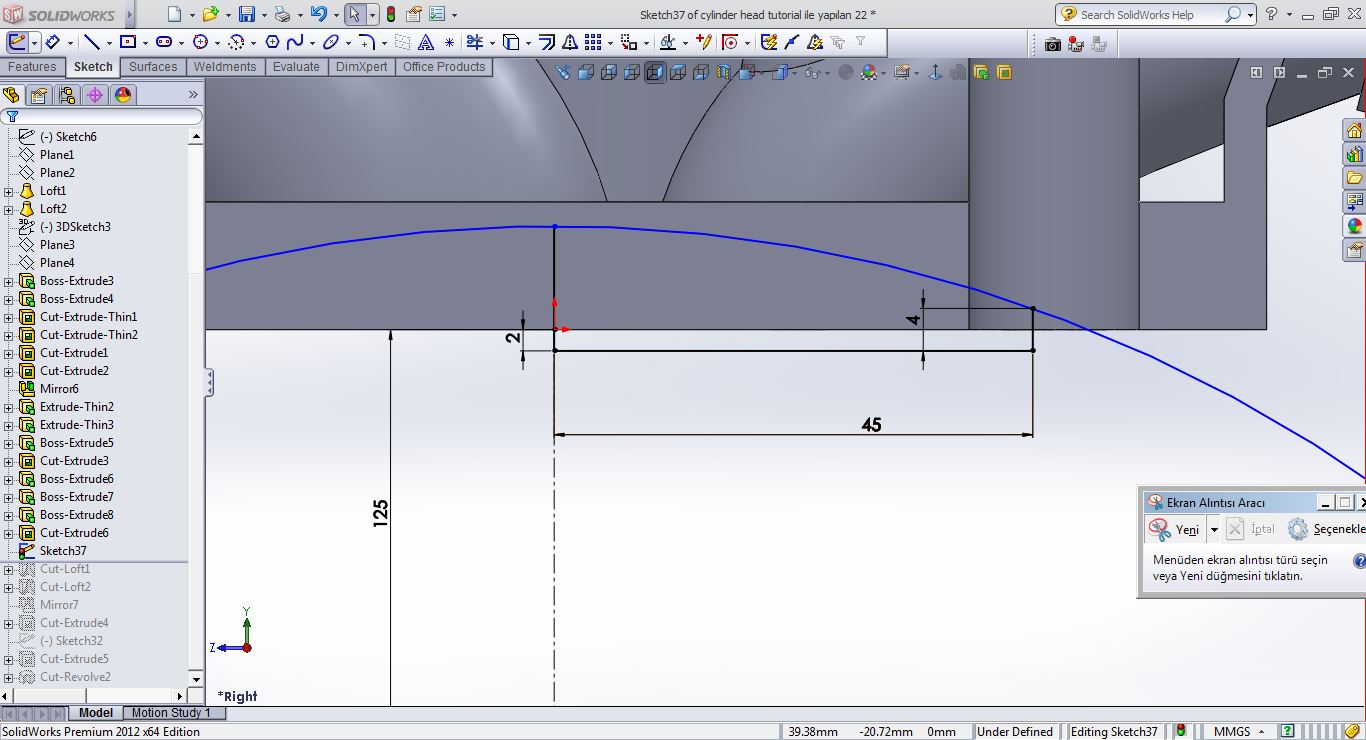
Task: Select the Ellipse sketch tool
Action: (330, 42)
